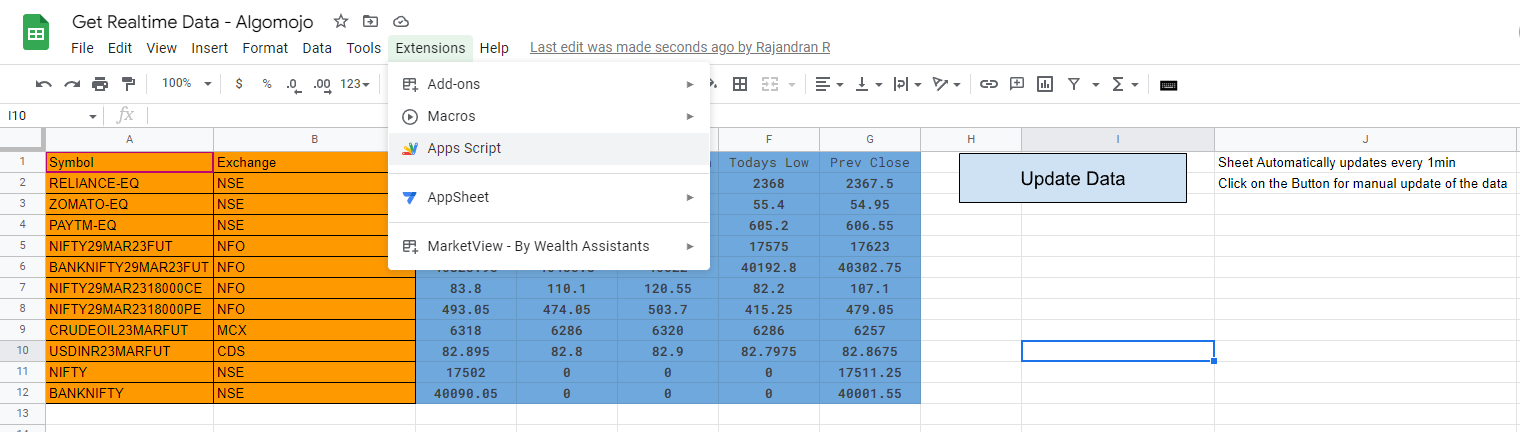Select the CRUDEOIL23MARFUT cell
Screen dimensions: 1520x432
coord(130,330)
